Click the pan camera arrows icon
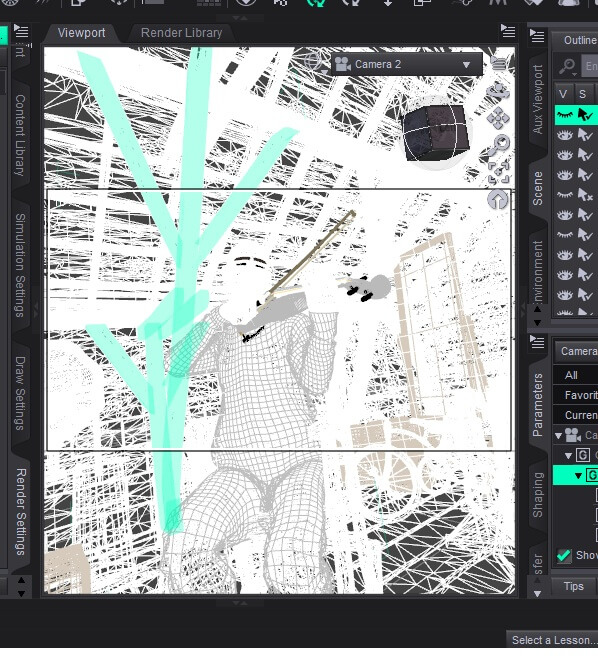 [498, 118]
